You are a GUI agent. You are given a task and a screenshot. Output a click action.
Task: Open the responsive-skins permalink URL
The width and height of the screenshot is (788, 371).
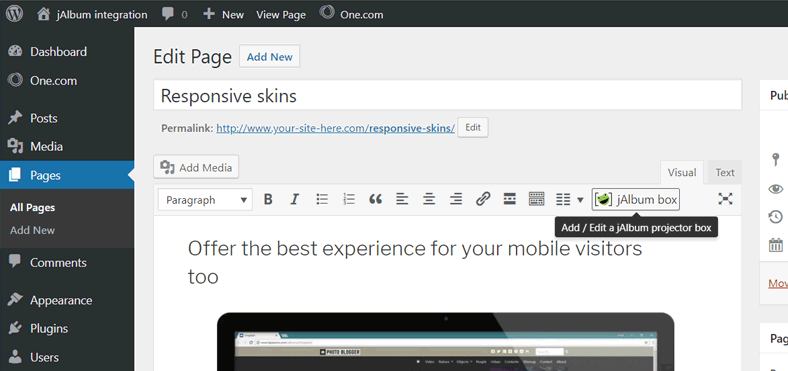(x=336, y=128)
